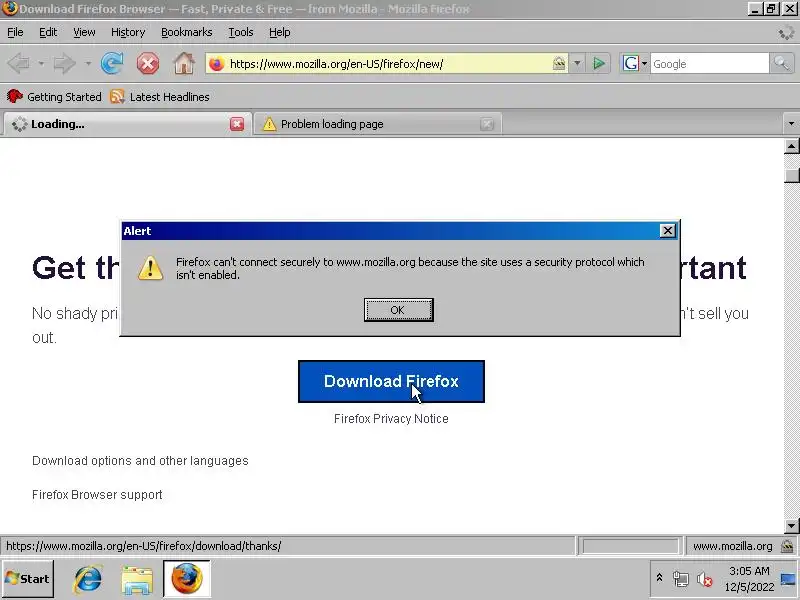The image size is (800, 600).
Task: Open Internet Explorer from the taskbar
Action: click(88, 579)
